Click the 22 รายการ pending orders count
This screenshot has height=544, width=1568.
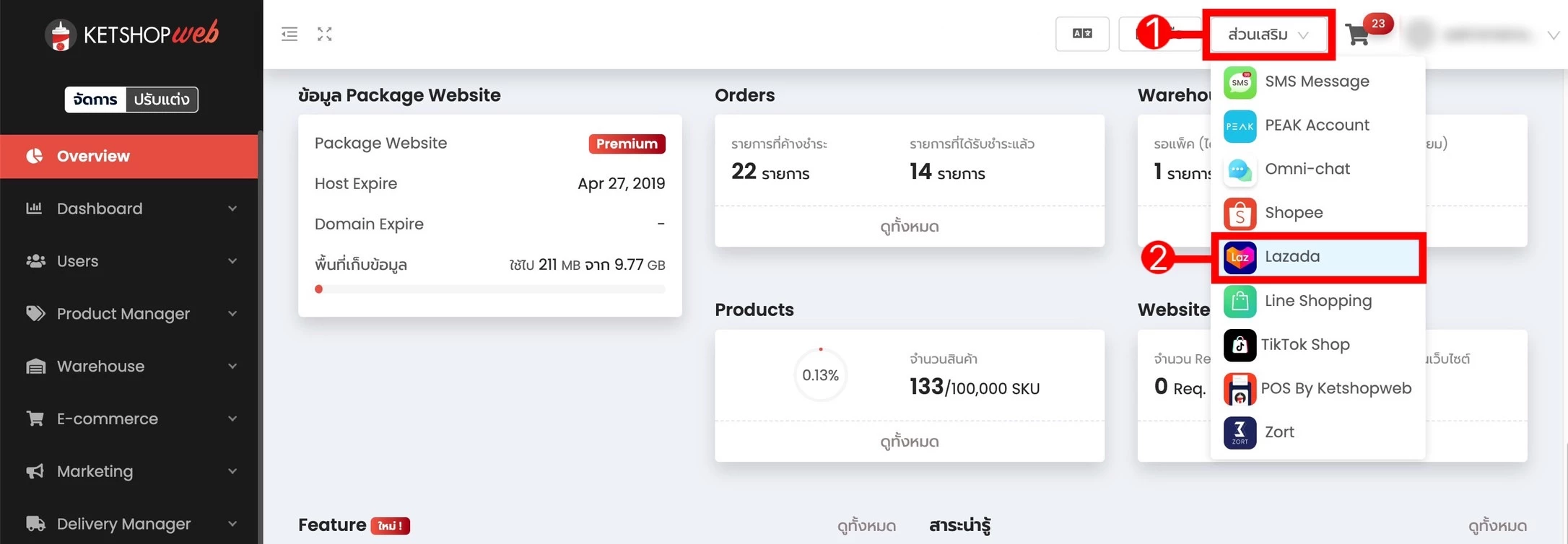point(770,172)
